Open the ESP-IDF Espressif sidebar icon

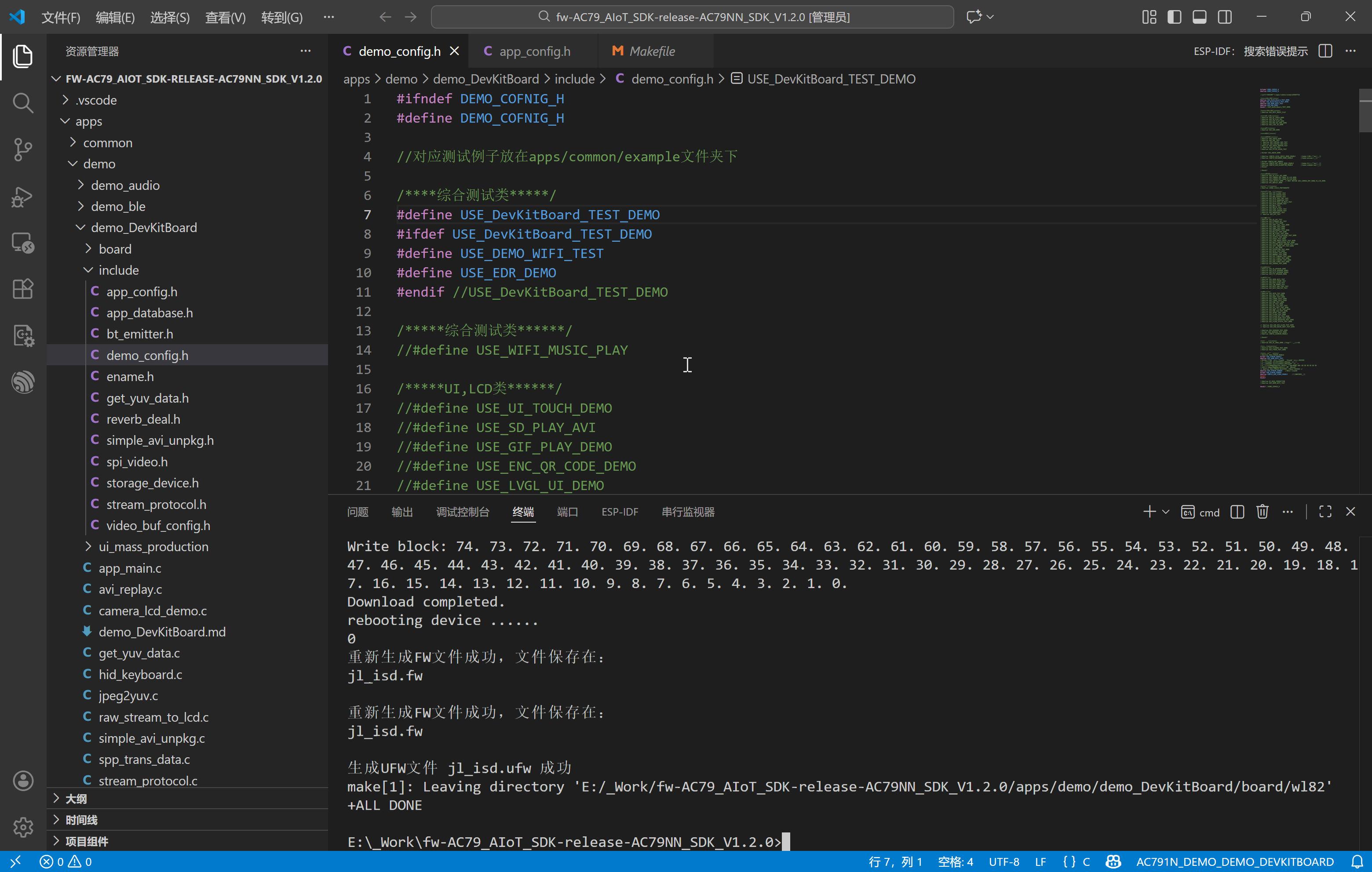(23, 382)
